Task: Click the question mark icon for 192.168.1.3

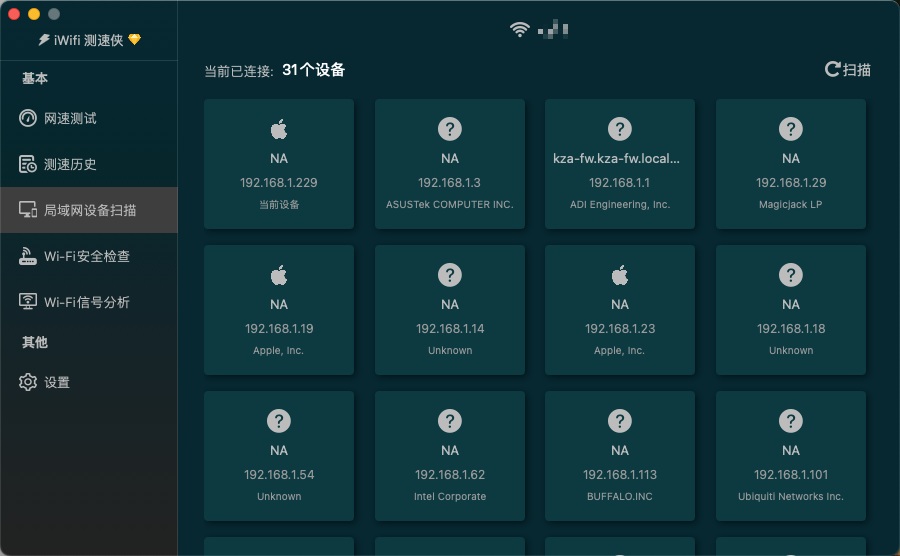Action: point(450,129)
